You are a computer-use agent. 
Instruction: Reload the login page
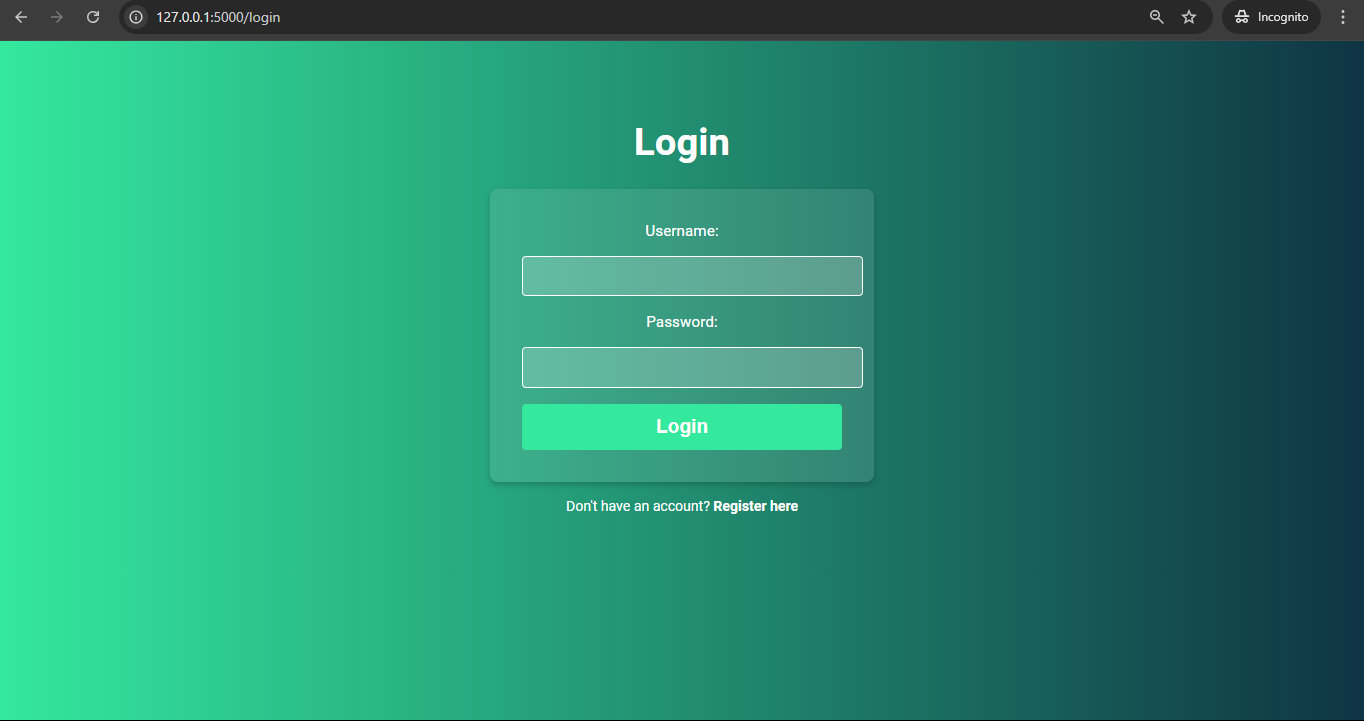click(x=93, y=17)
